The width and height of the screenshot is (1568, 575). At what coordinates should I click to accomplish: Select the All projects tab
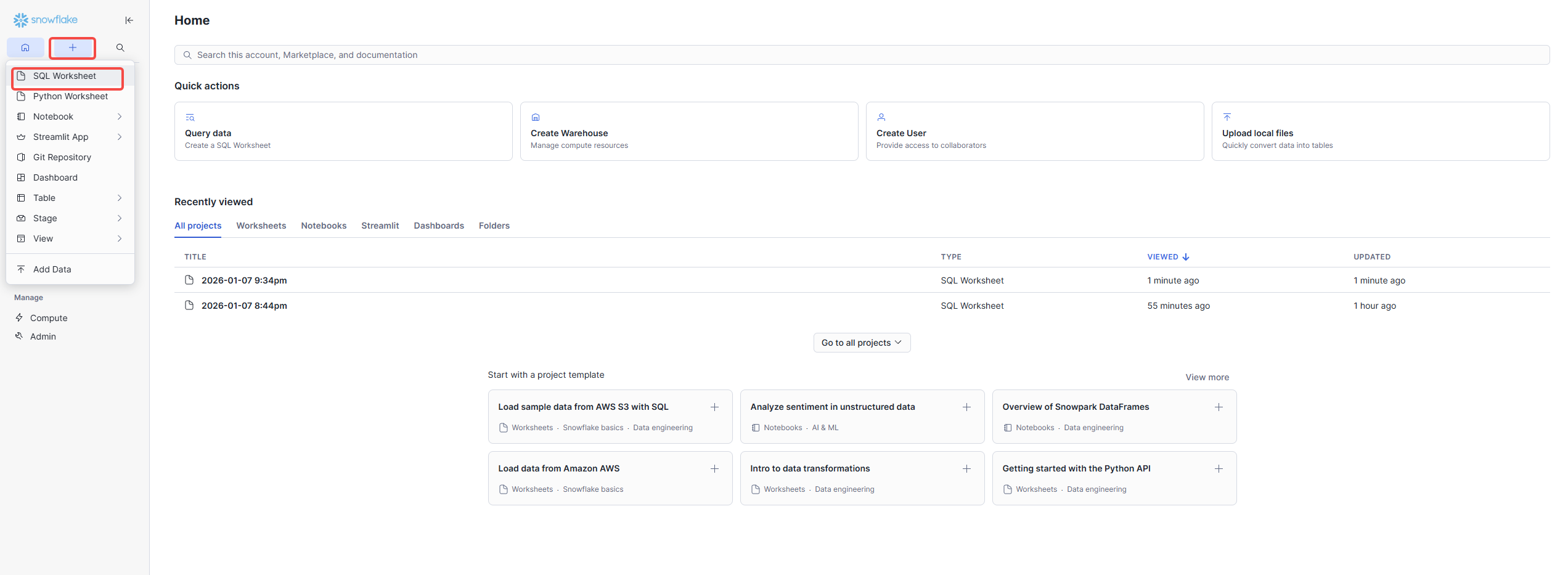coord(198,226)
